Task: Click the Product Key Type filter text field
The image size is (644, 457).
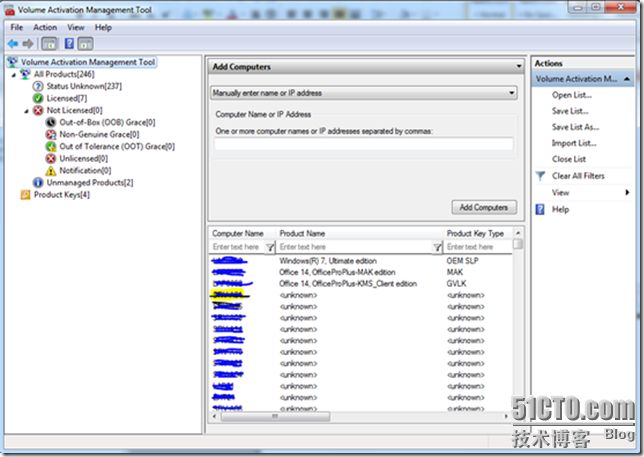Action: point(478,247)
